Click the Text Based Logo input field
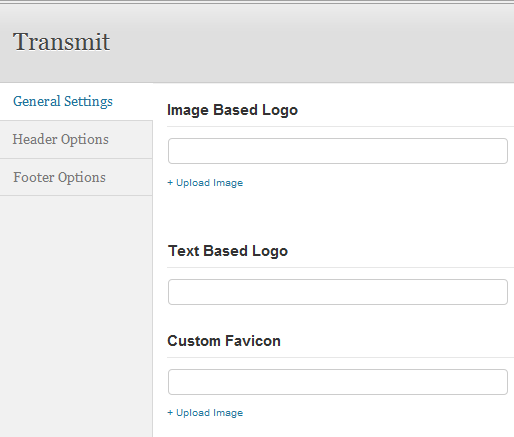This screenshot has width=514, height=437. [x=338, y=292]
